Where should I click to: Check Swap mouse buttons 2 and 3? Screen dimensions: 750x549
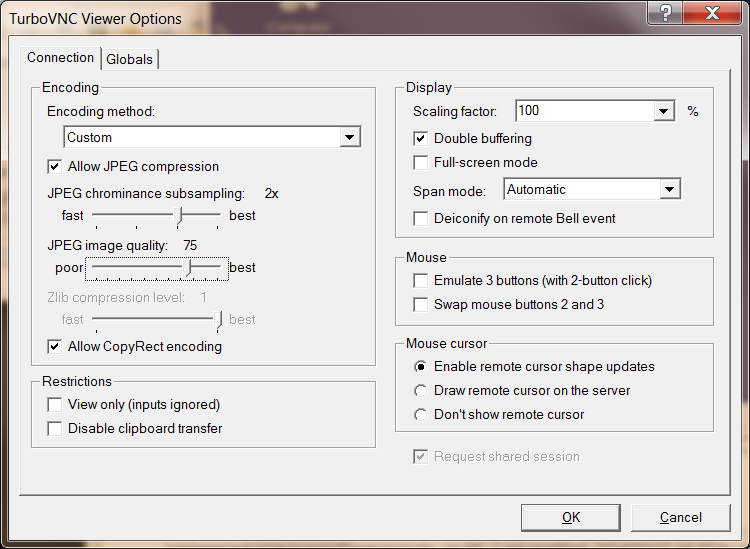(x=420, y=305)
